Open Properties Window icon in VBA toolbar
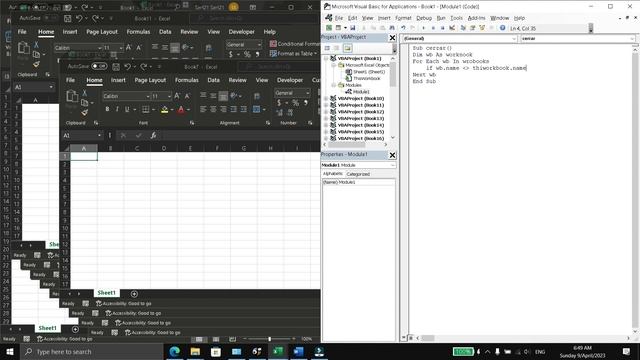Screen dimensions: 640x360 [x=473, y=28]
